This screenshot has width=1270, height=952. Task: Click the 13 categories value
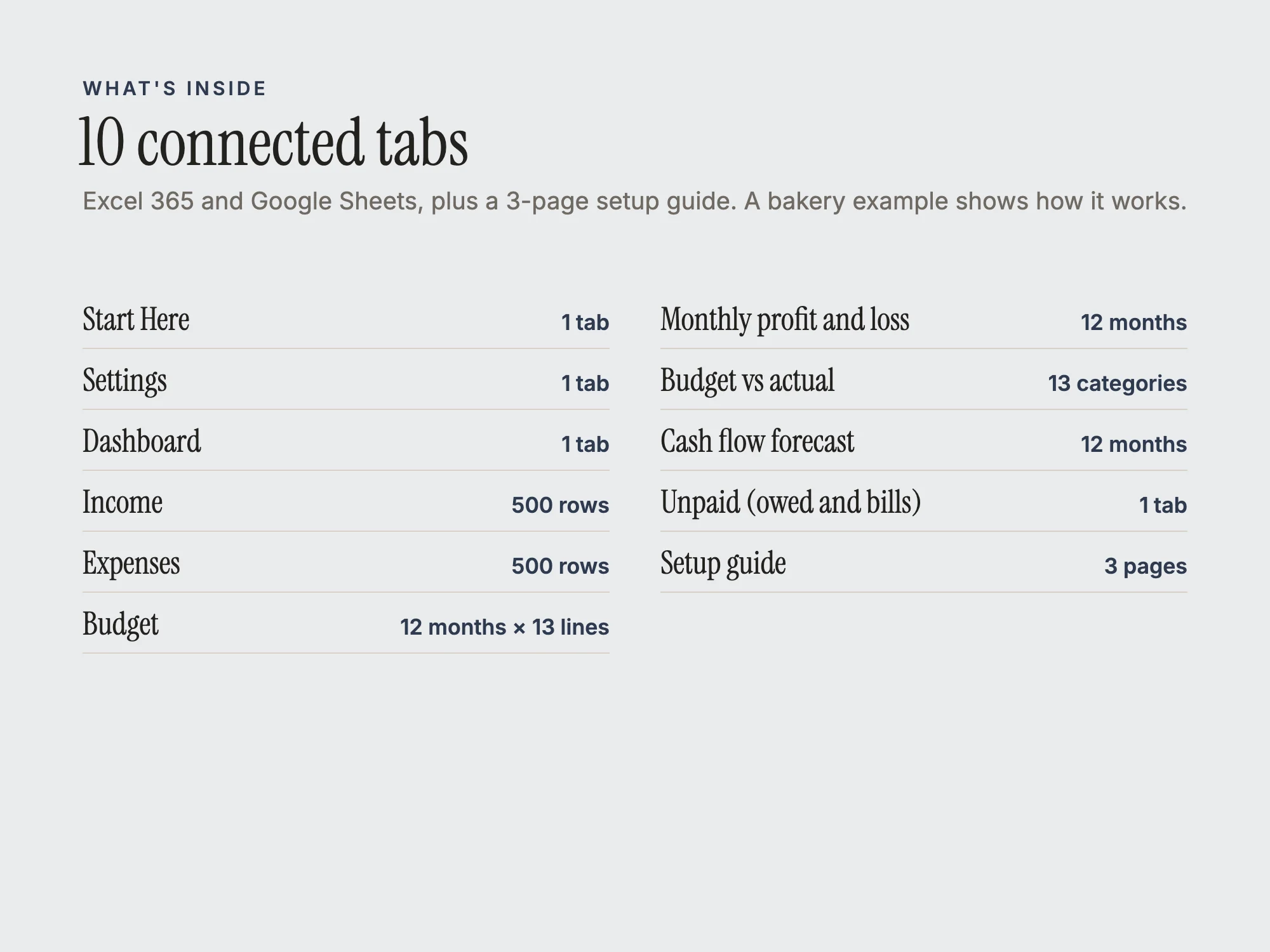pyautogui.click(x=1118, y=383)
